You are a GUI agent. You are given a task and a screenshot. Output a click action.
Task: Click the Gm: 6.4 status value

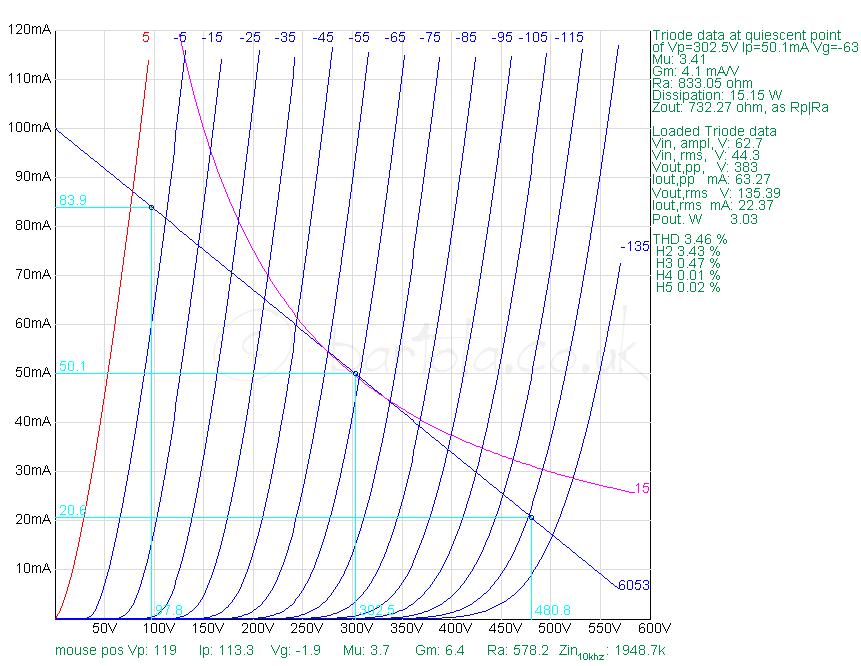pos(440,651)
